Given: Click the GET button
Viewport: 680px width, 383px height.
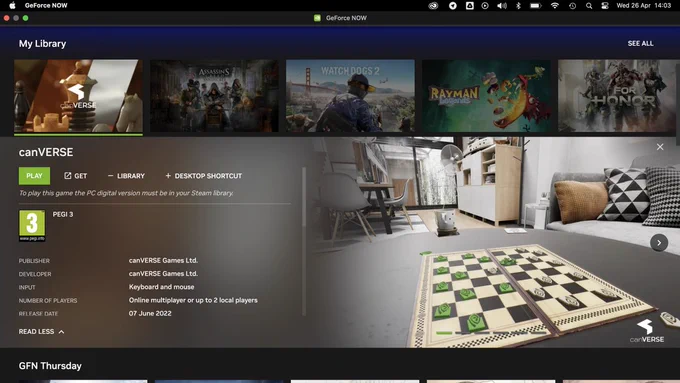Looking at the screenshot, I should pyautogui.click(x=75, y=176).
